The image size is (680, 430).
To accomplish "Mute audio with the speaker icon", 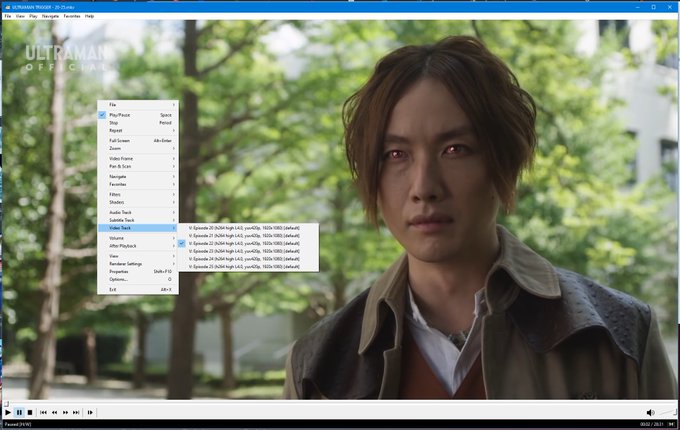I will (x=650, y=412).
